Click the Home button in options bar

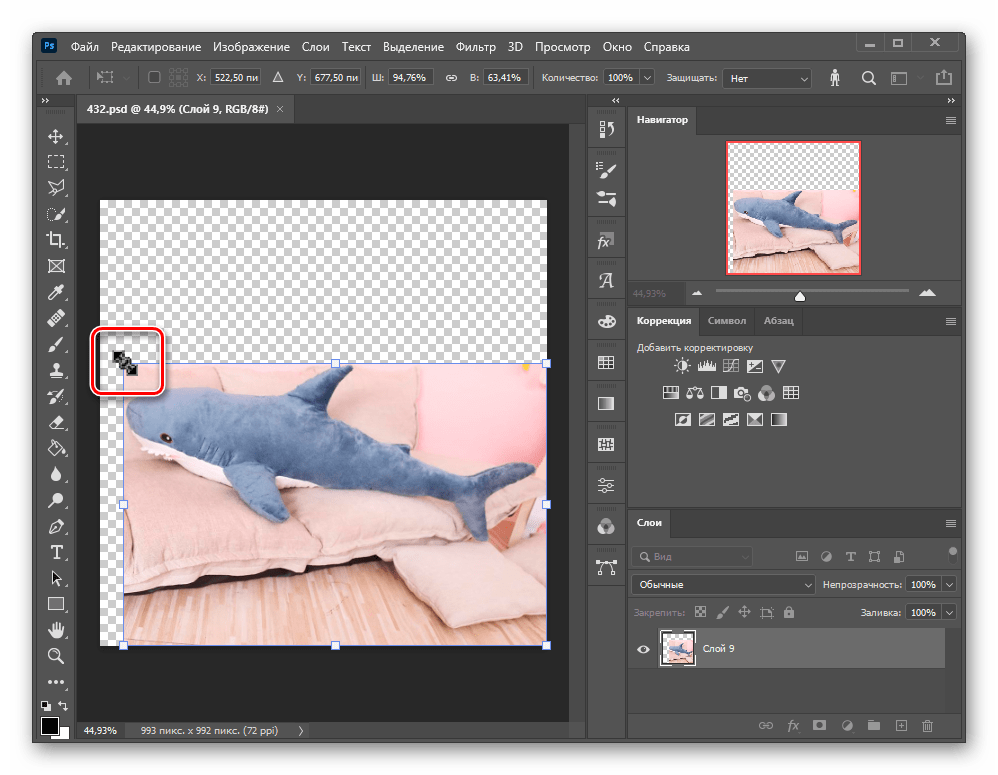click(64, 77)
